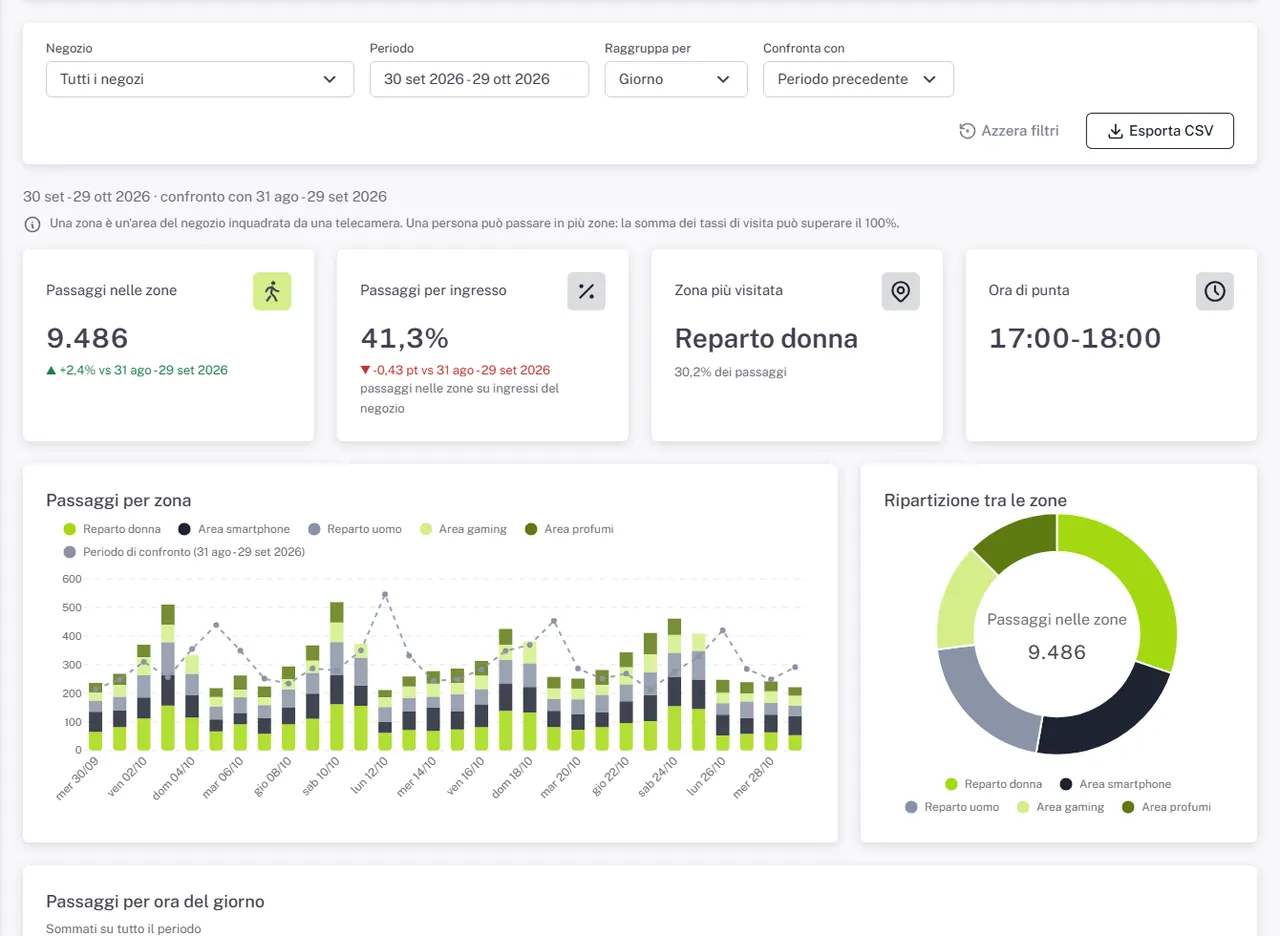The height and width of the screenshot is (936, 1280).
Task: Click the location pin icon on Zona più visitata
Action: pyautogui.click(x=900, y=291)
